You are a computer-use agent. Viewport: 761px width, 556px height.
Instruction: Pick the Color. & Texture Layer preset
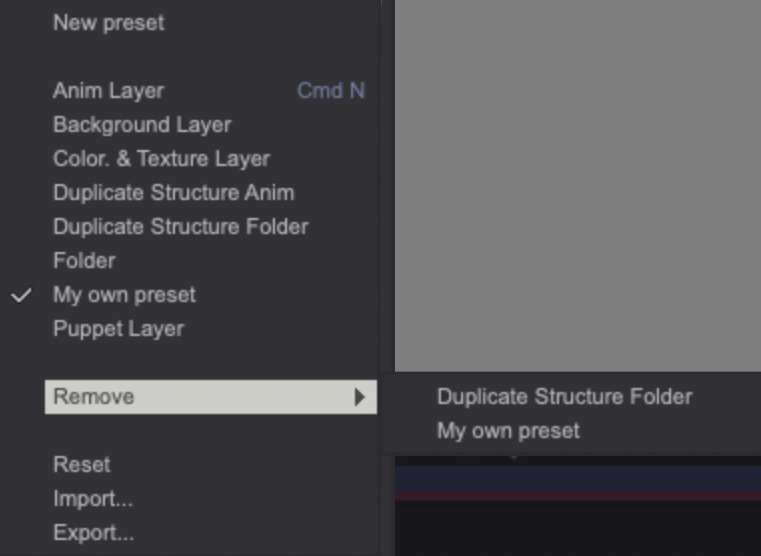(161, 158)
